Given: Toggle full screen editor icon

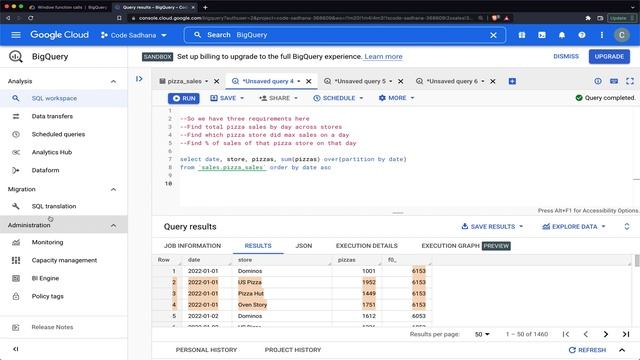Looking at the screenshot, I should pyautogui.click(x=630, y=81).
